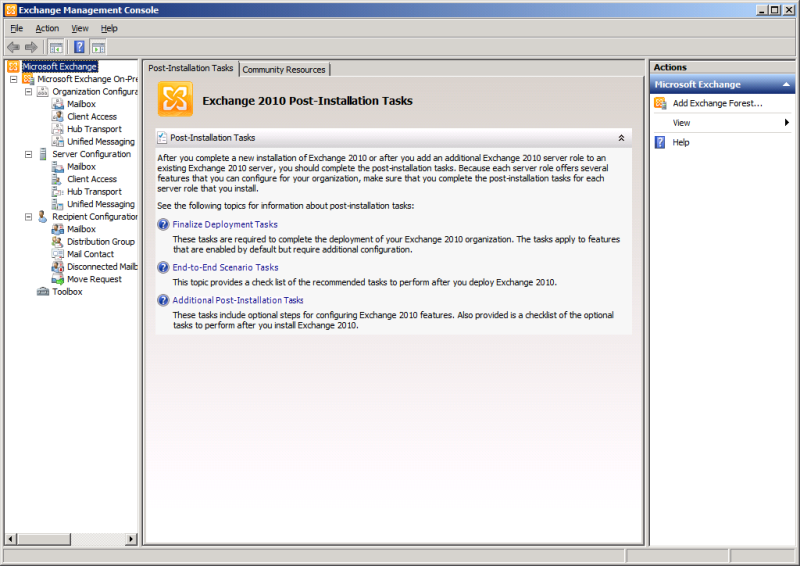Collapse the Server Configuration tree node

[28, 155]
